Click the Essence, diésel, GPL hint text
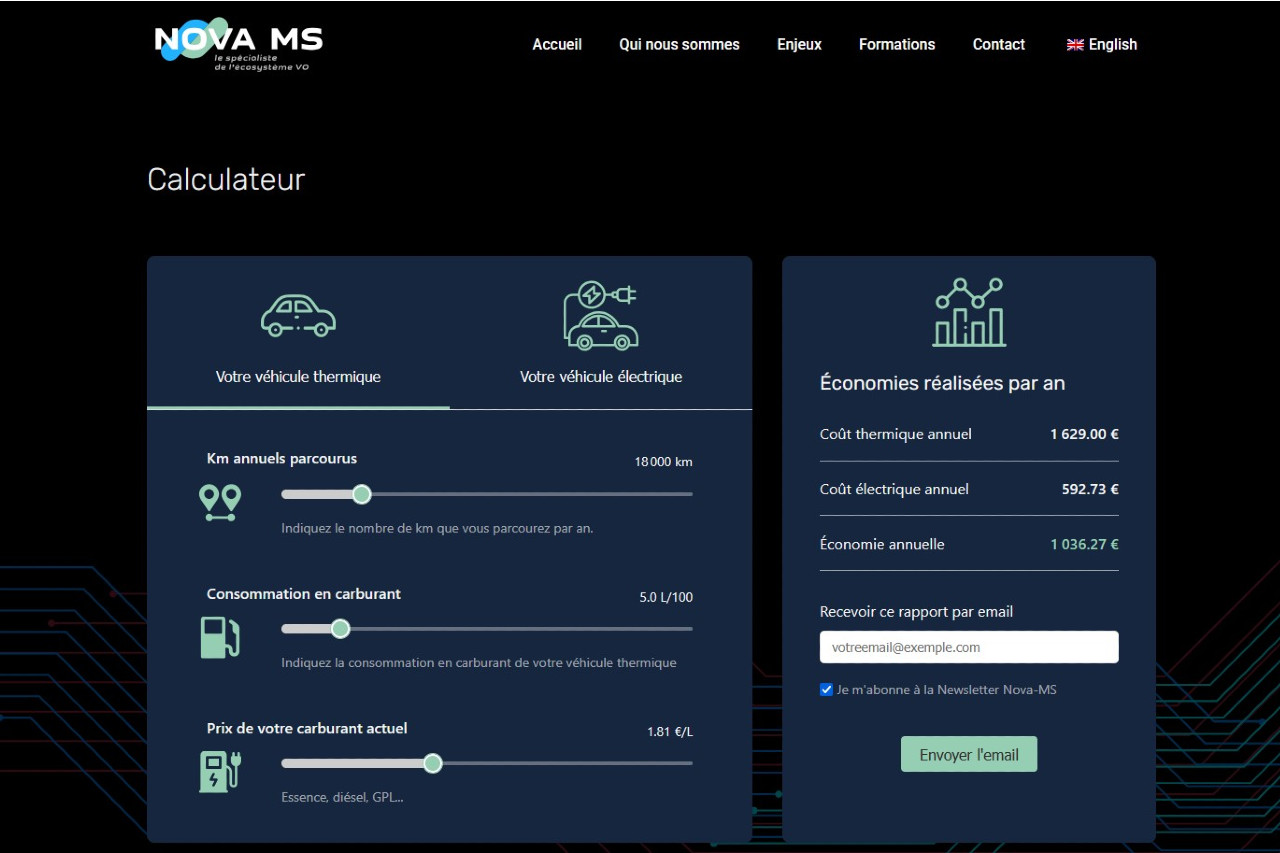Image resolution: width=1280 pixels, height=853 pixels. point(342,797)
